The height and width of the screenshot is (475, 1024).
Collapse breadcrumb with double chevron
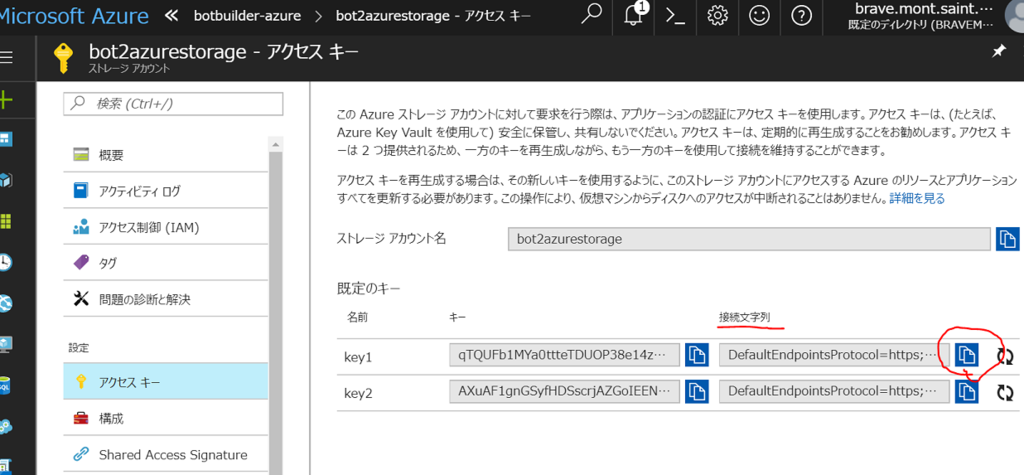(x=172, y=15)
